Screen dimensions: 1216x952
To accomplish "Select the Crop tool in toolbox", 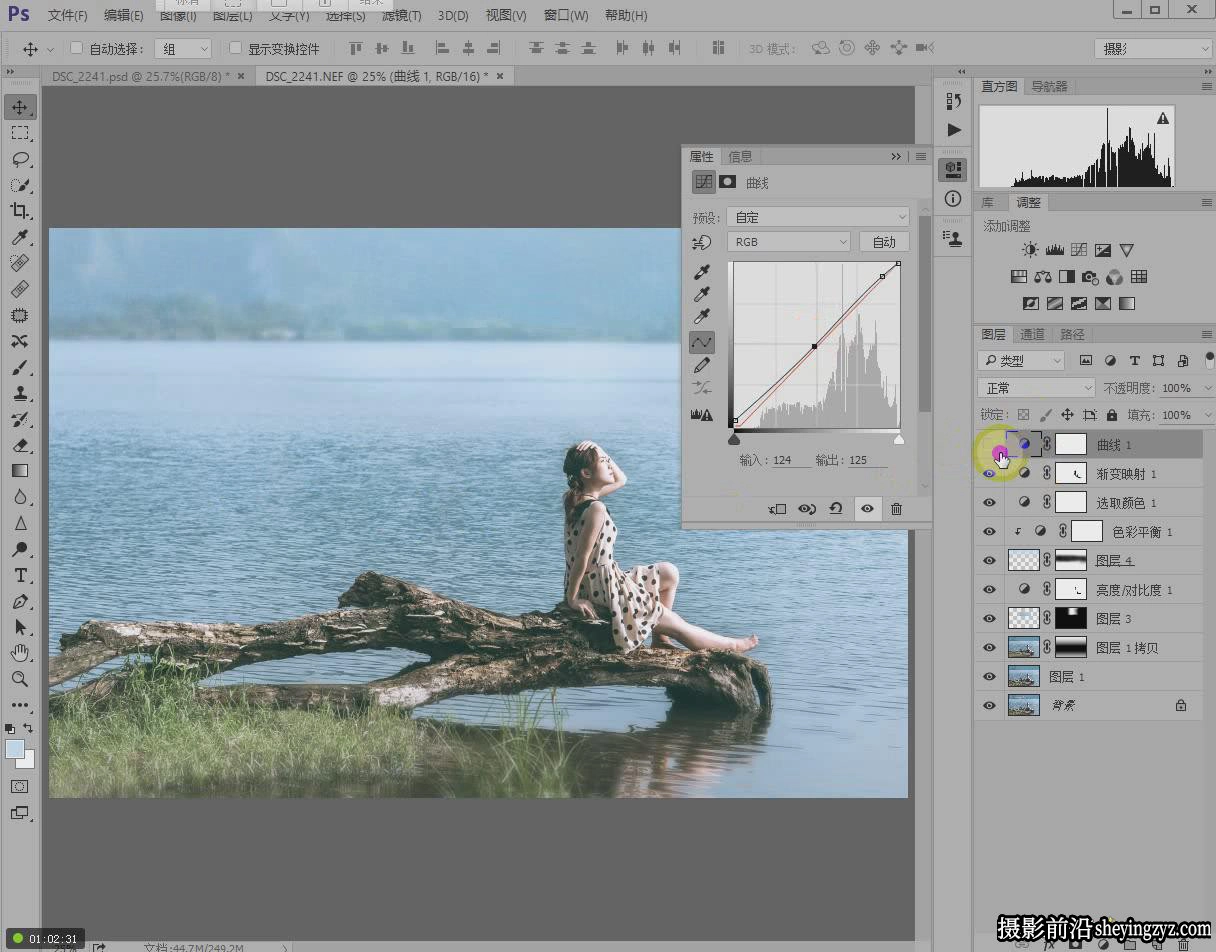I will click(x=20, y=211).
